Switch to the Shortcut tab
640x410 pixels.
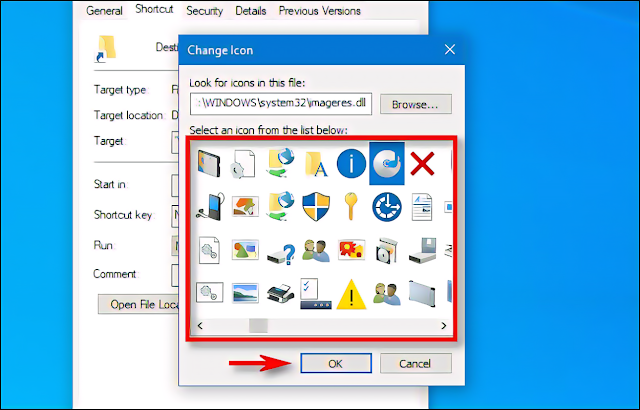[154, 9]
